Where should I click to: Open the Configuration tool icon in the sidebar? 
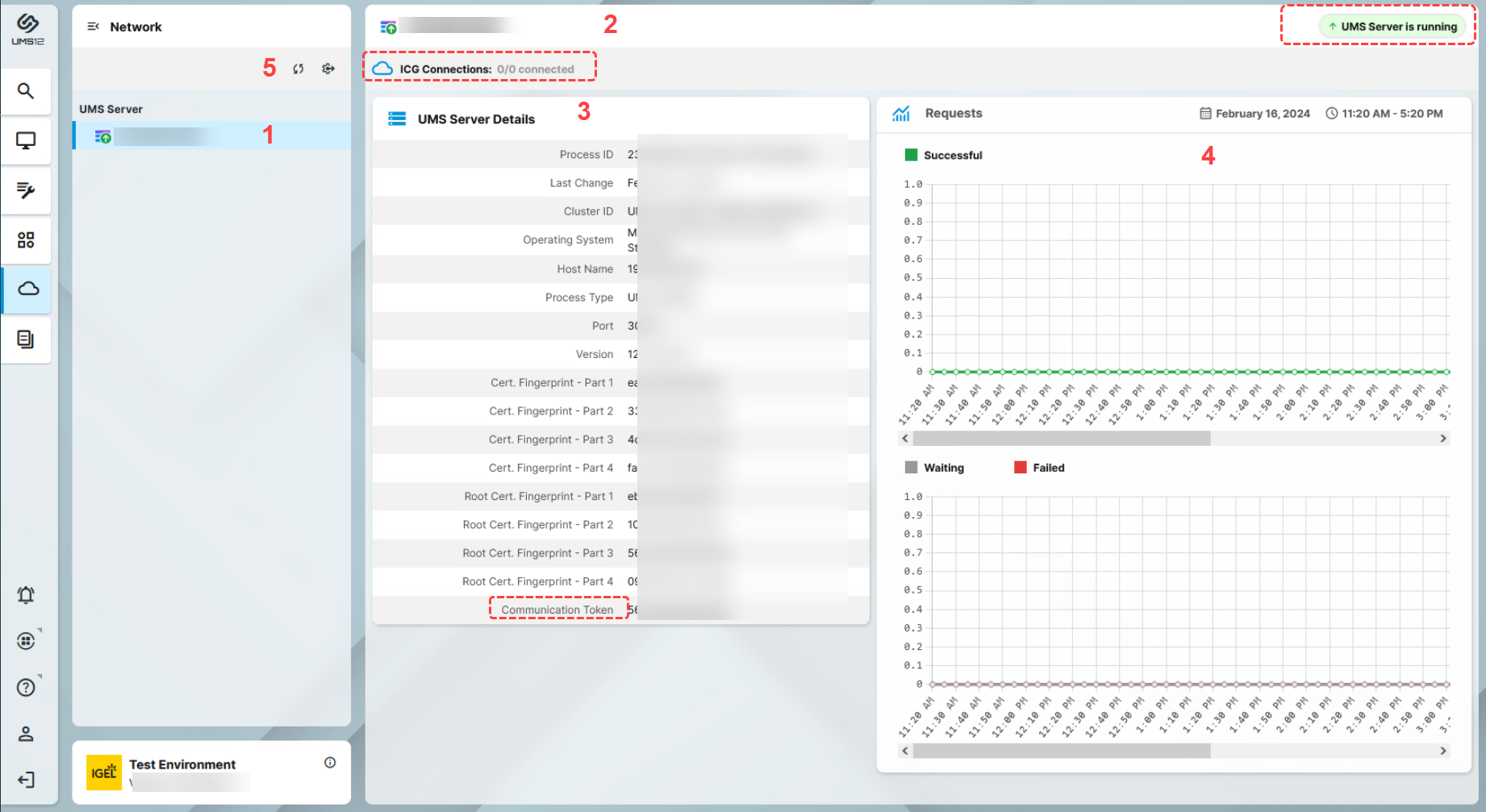[26, 190]
